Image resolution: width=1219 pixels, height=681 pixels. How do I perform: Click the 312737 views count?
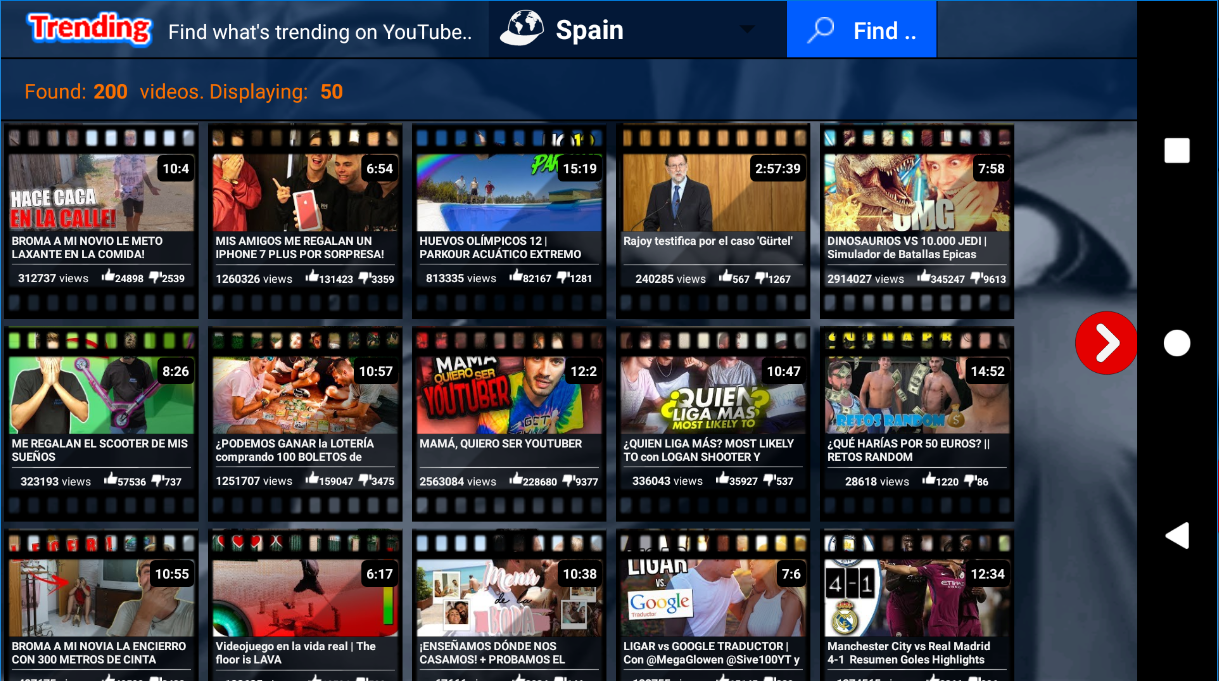tap(54, 279)
